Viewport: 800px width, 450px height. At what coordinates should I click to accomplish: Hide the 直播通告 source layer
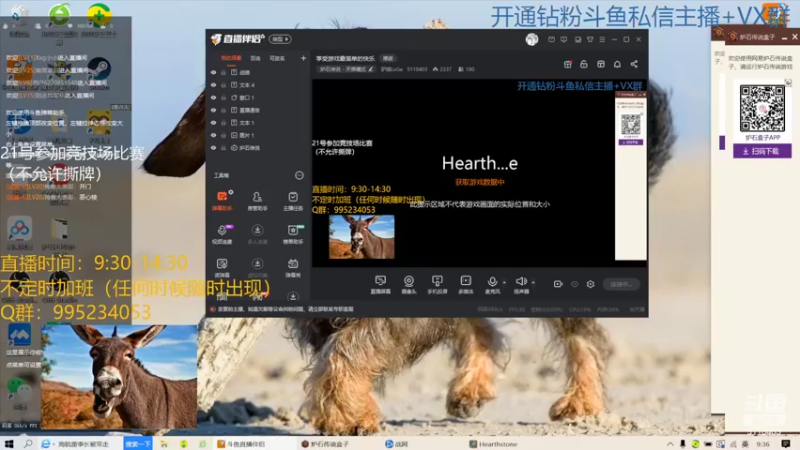(x=213, y=110)
